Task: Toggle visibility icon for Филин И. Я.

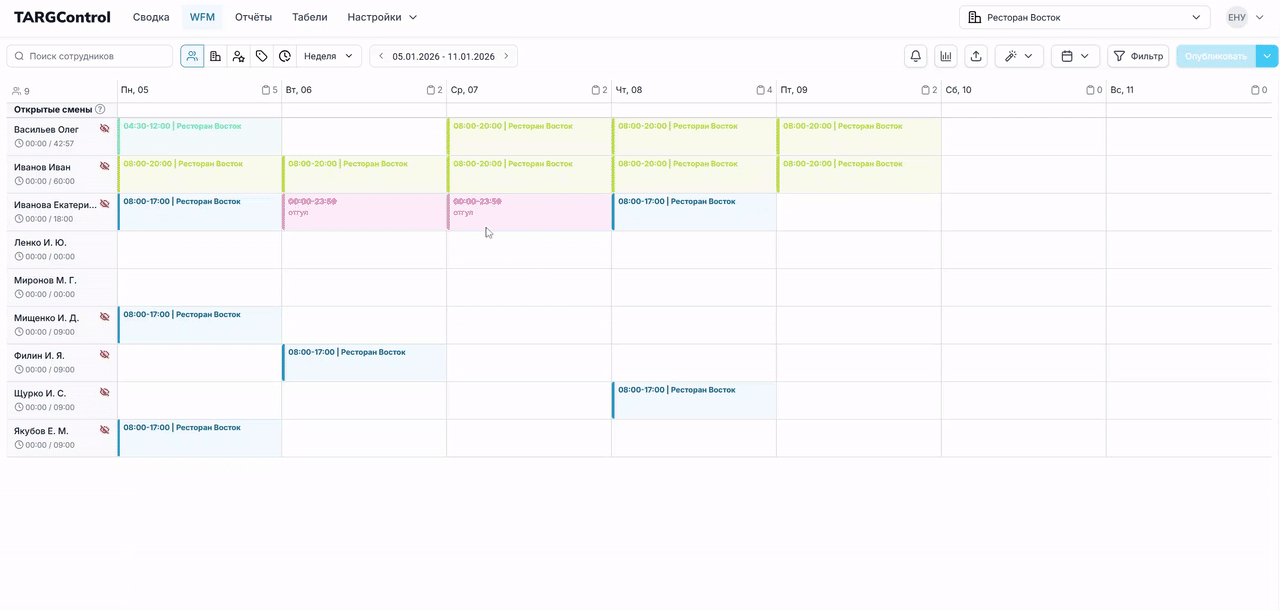Action: 104,355
